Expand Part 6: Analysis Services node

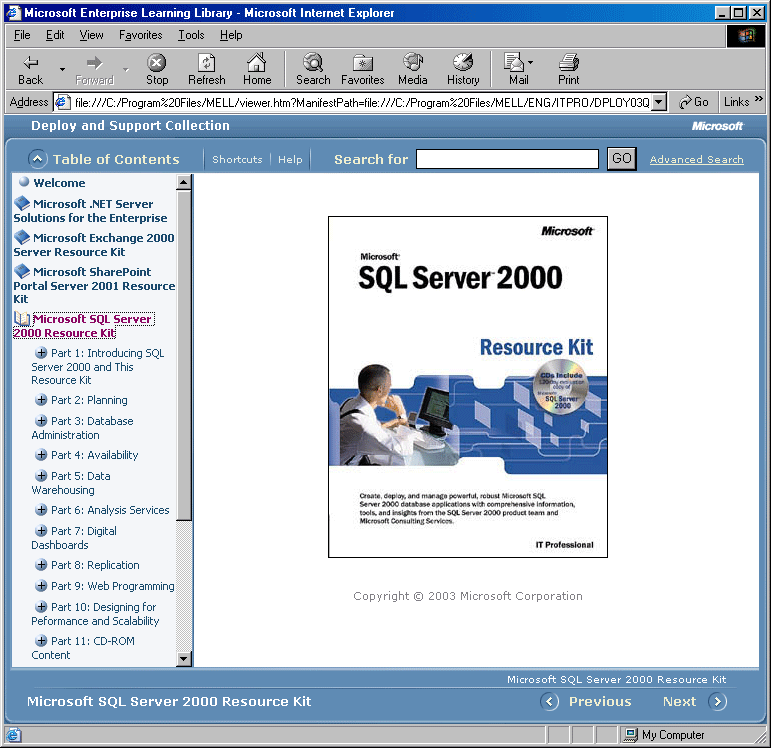tap(41, 510)
